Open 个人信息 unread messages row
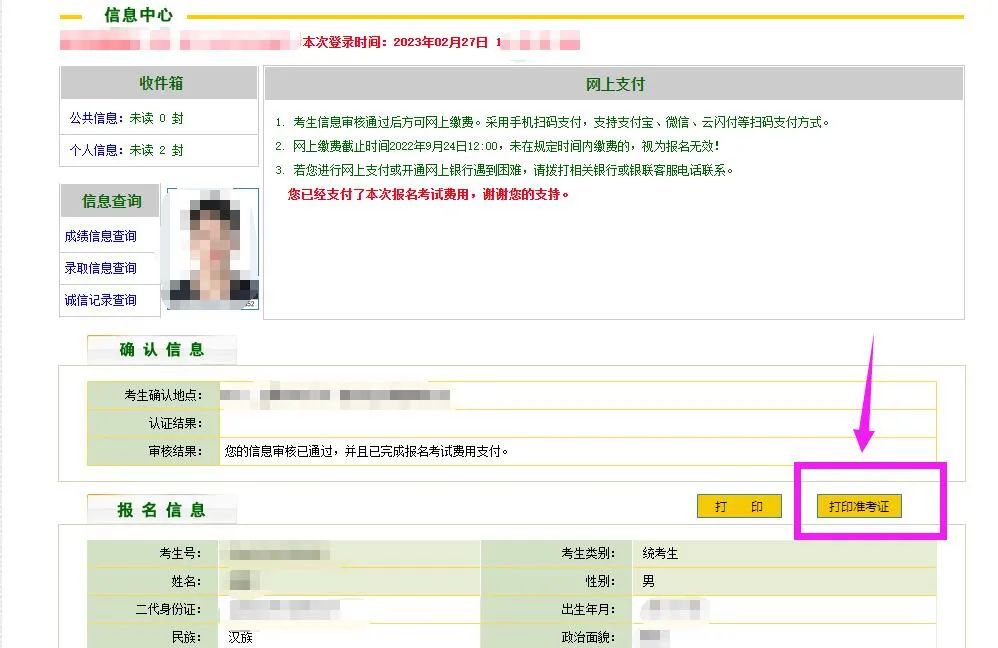998x648 pixels. pyautogui.click(x=158, y=150)
